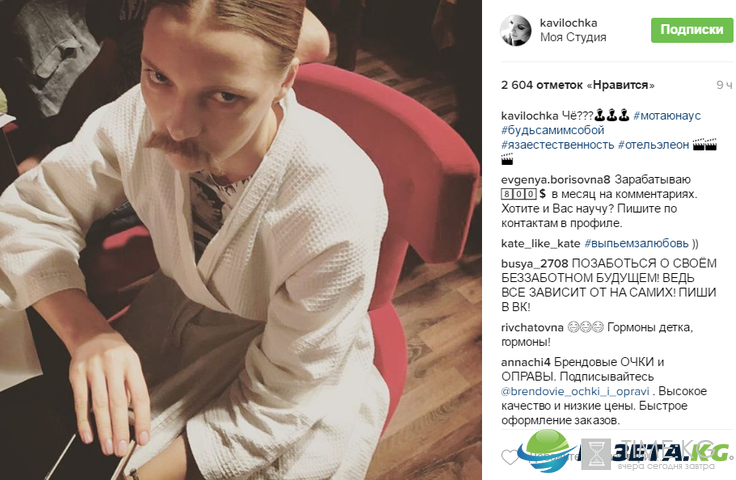Viewport: 736px width, 480px height.
Task: Click the green Подписки button
Action: tap(692, 30)
